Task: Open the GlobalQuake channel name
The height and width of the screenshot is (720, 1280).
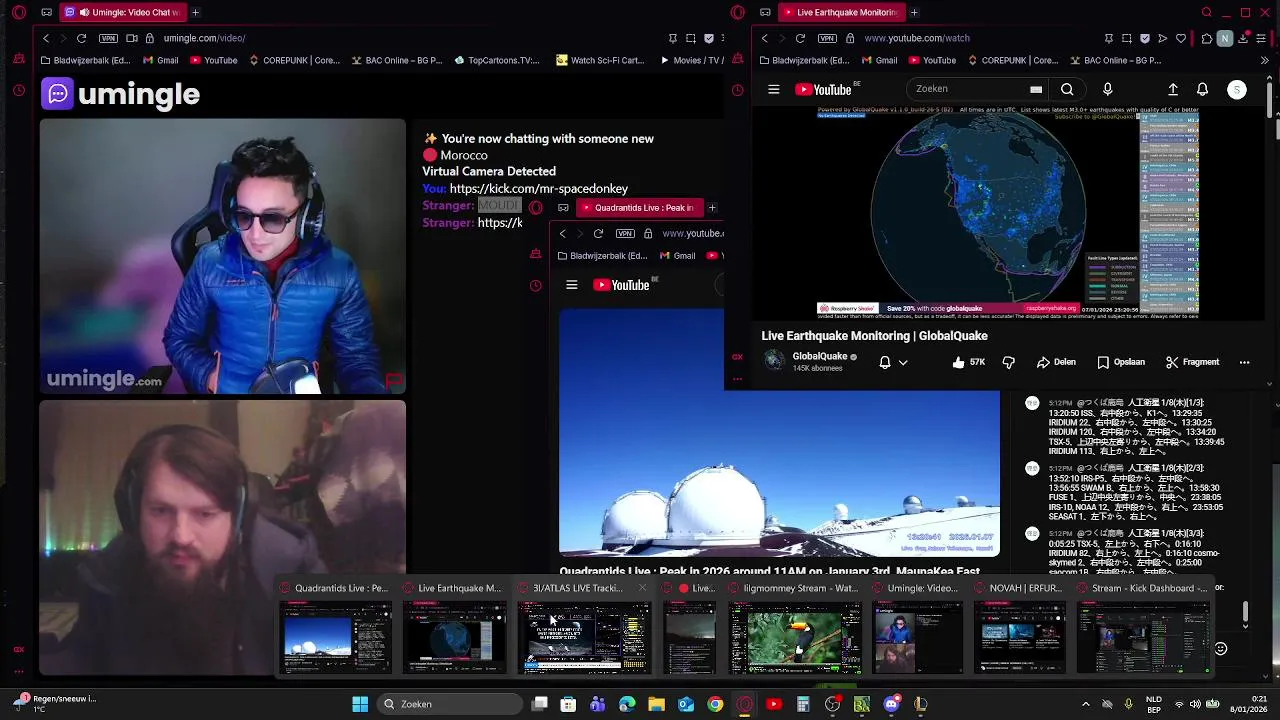Action: 819,356
